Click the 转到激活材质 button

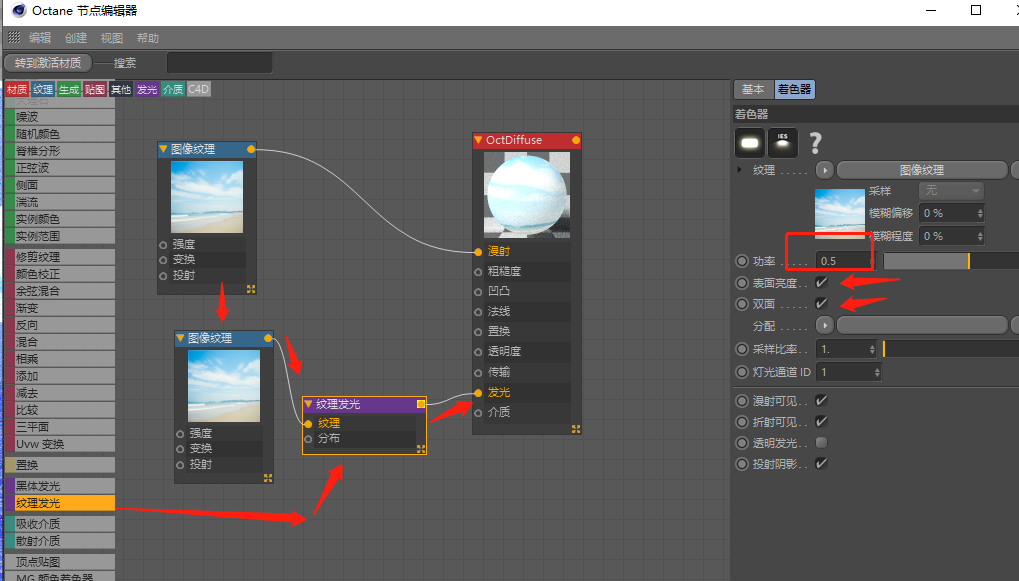coord(48,63)
